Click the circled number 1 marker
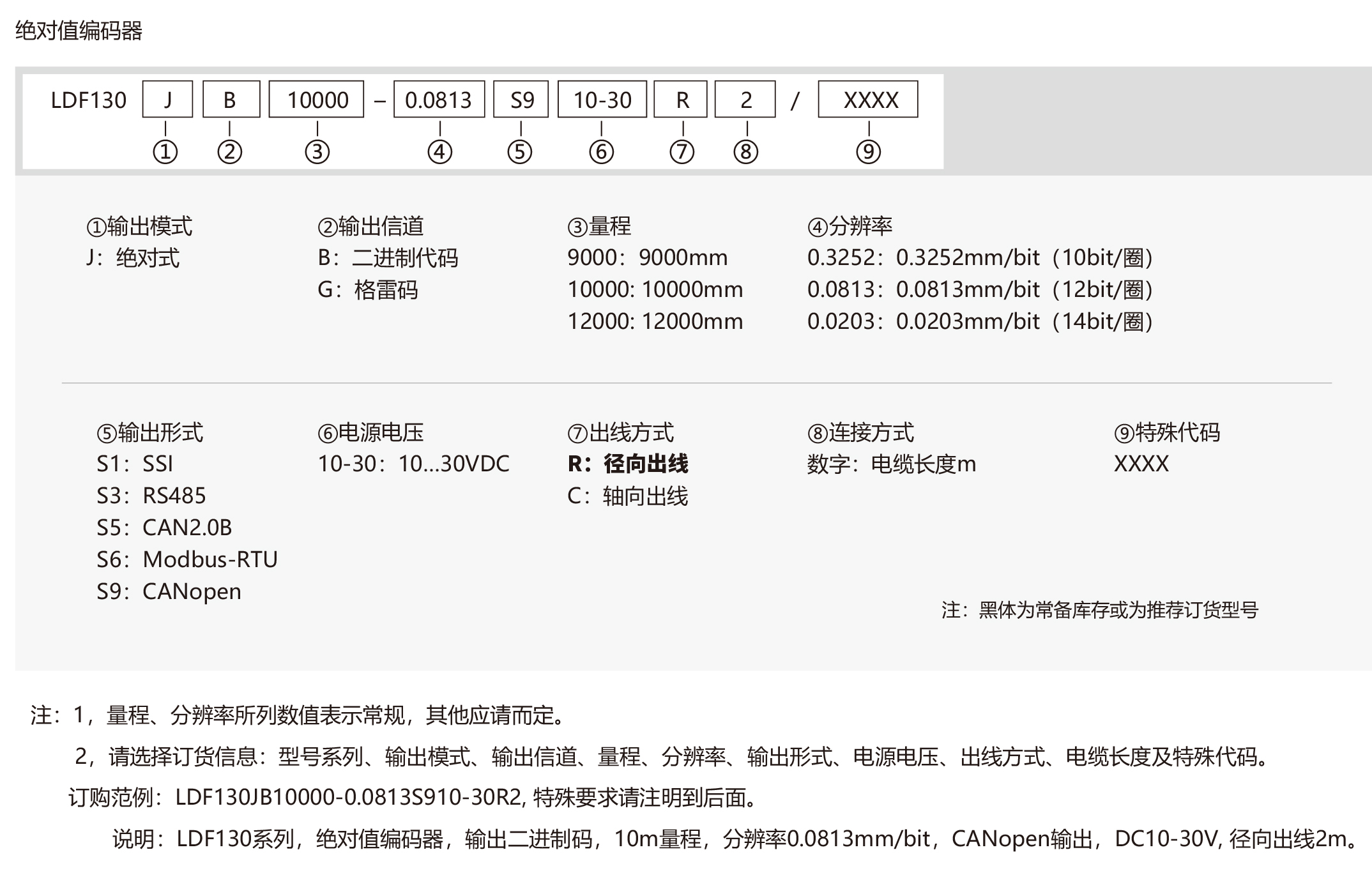 pos(165,152)
